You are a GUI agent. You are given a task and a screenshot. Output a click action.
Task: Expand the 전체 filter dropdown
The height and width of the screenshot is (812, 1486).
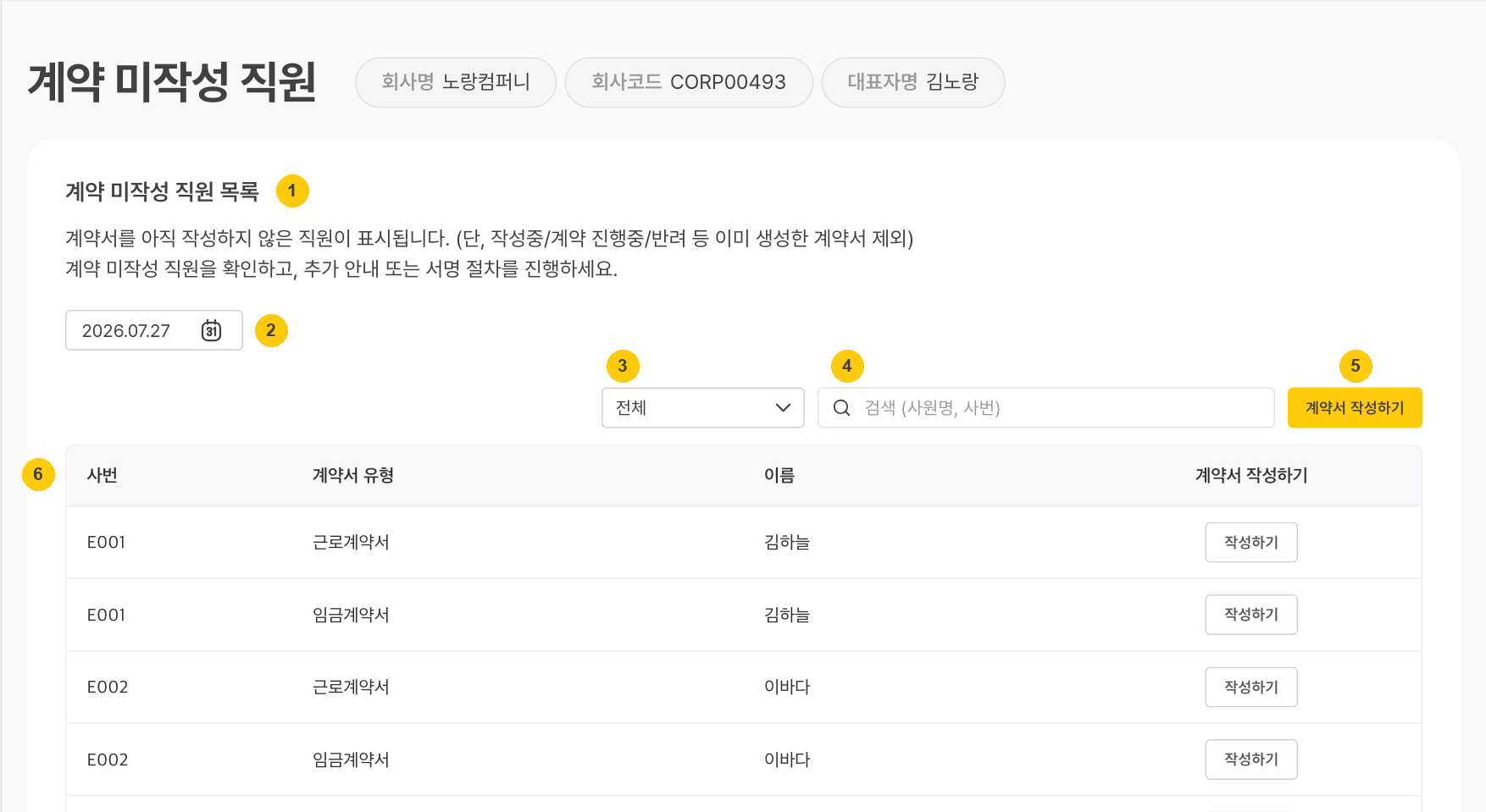point(703,408)
